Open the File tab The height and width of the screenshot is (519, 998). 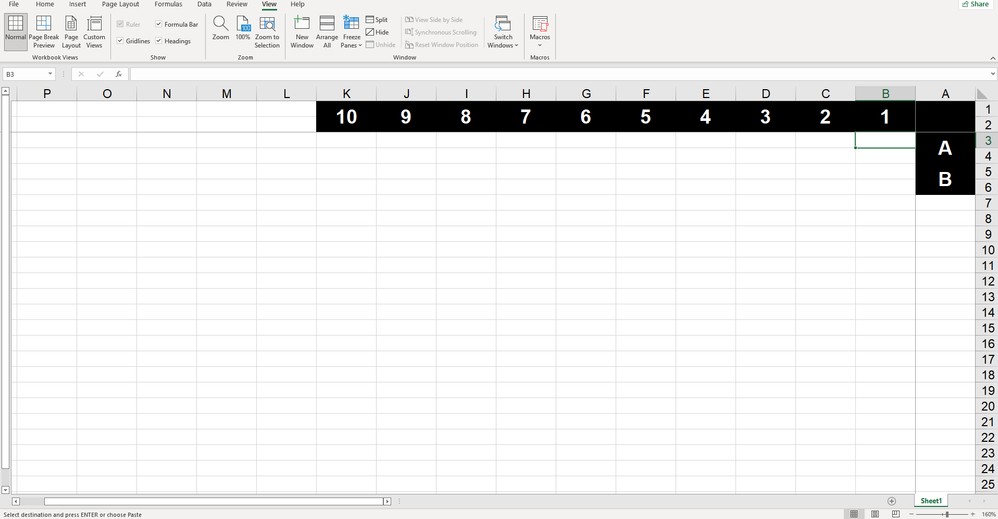pyautogui.click(x=13, y=4)
